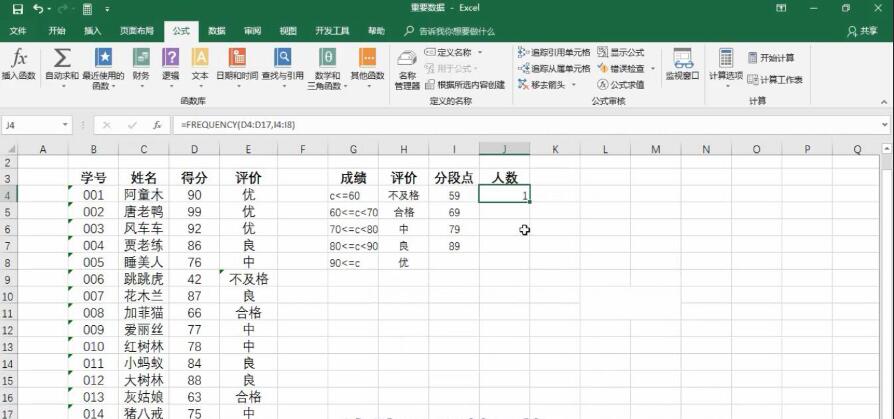Click Create from Selection
Viewport: 894px width, 419px height.
(x=465, y=85)
